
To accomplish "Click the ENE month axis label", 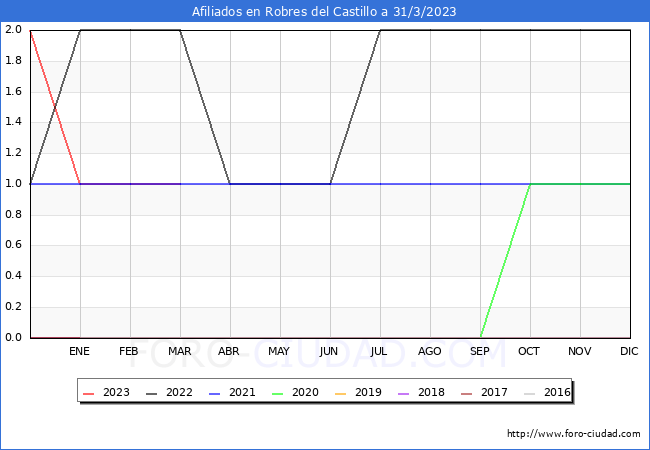I will click(x=79, y=351).
